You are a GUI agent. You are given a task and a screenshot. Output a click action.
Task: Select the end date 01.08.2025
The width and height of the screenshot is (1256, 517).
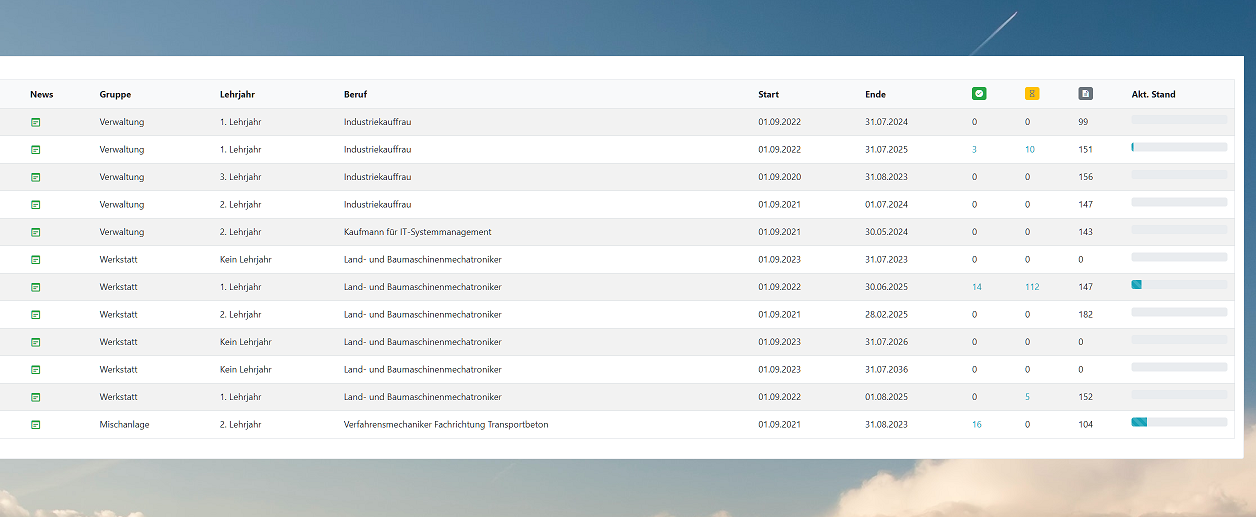click(x=886, y=397)
